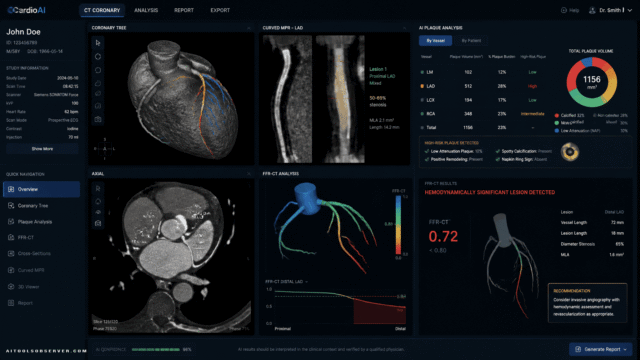Click the camera snapshot icon in Axial toolbar
This screenshot has height=360, width=640.
(x=98, y=223)
